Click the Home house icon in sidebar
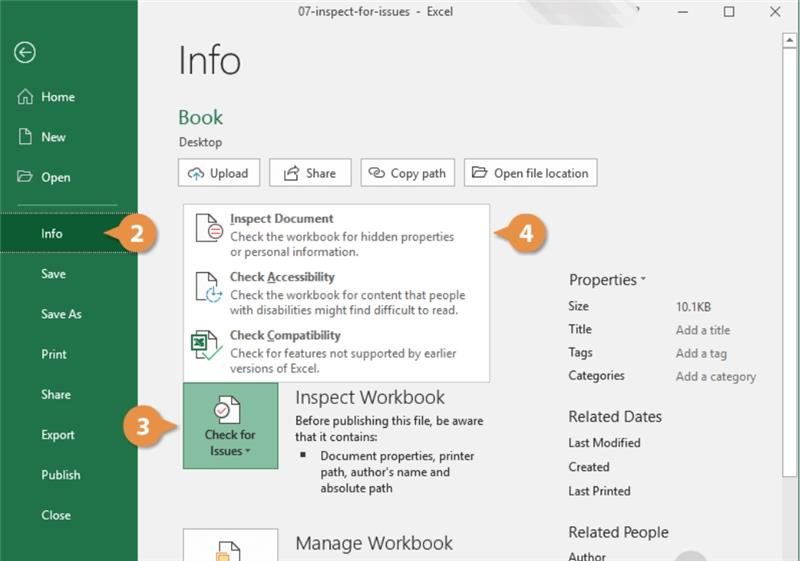This screenshot has height=561, width=800. point(25,96)
